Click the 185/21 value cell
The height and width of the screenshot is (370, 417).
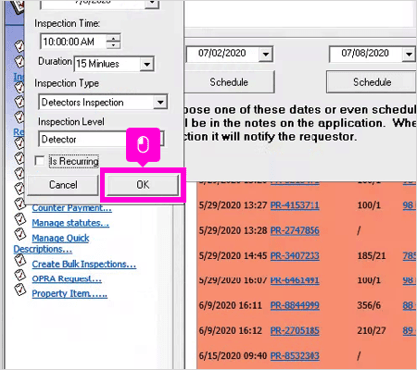(371, 256)
